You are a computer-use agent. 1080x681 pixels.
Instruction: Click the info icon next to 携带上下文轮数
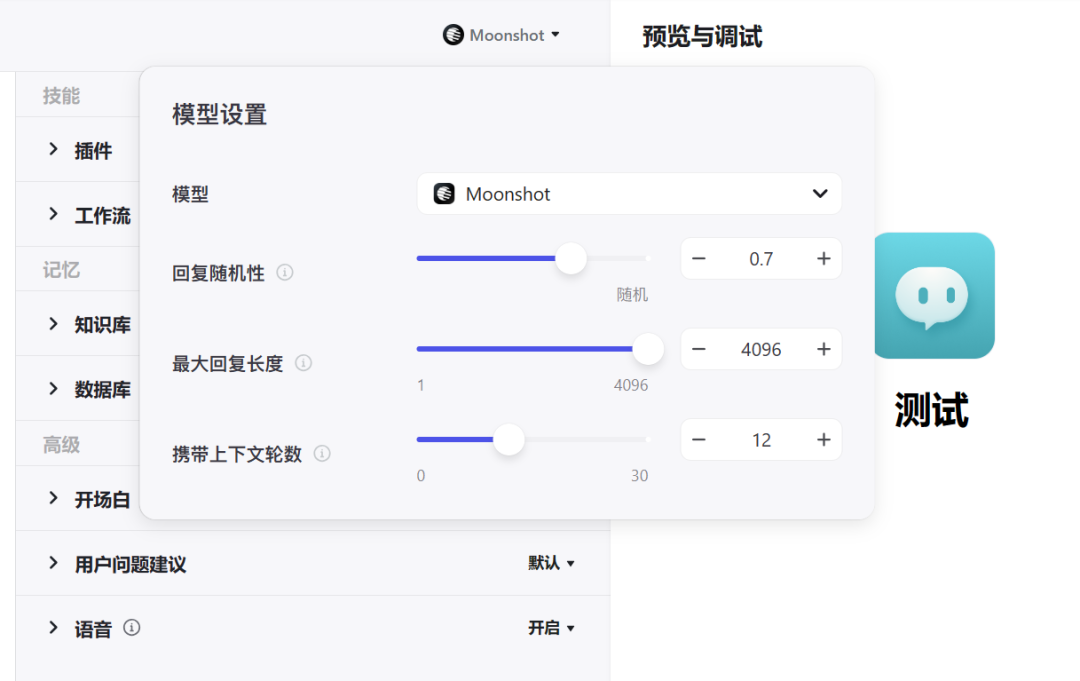(x=322, y=454)
